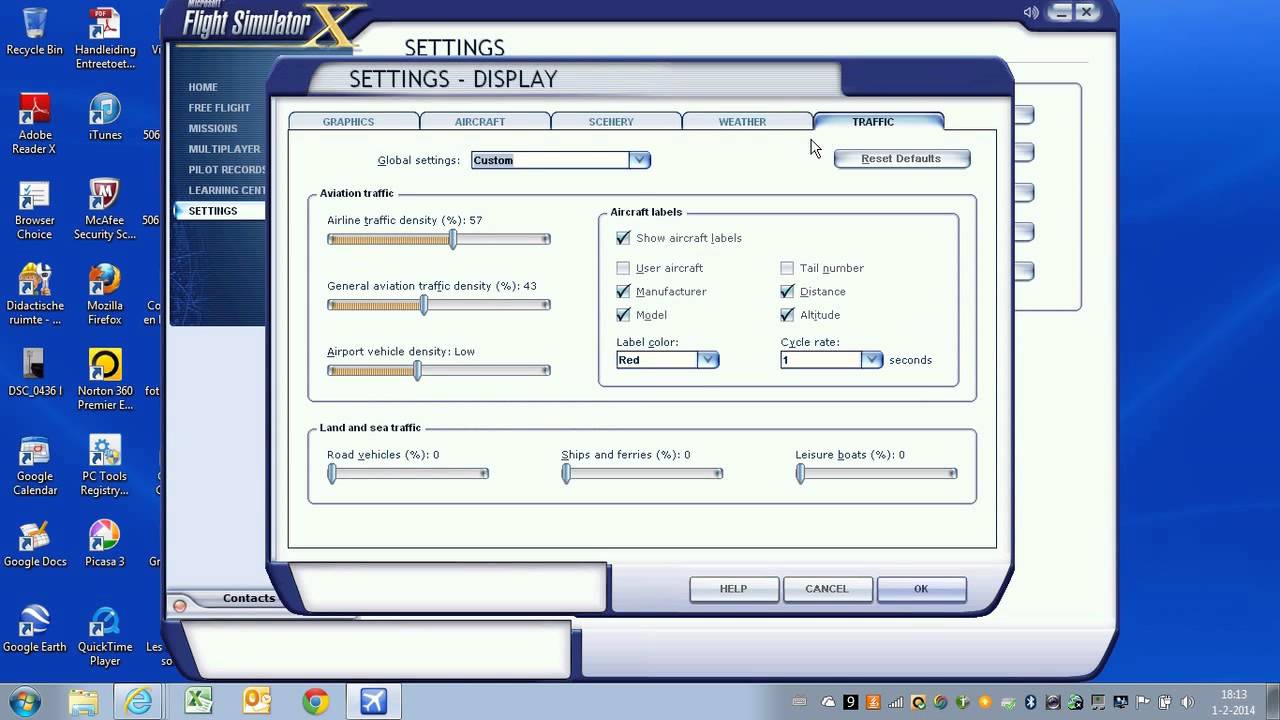Open Internet Explorer from the taskbar
The height and width of the screenshot is (720, 1280).
[139, 701]
